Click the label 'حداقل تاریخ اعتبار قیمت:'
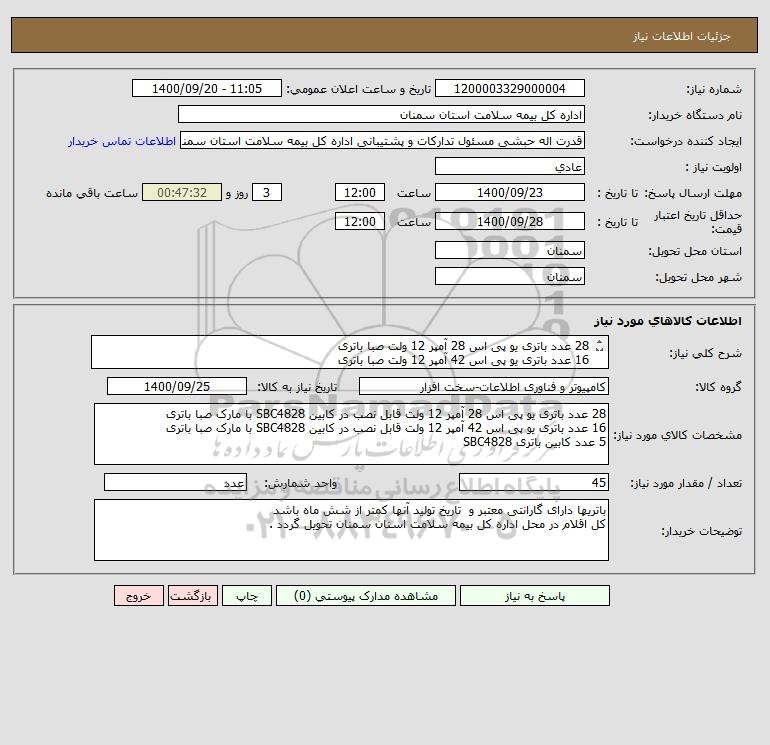 click(x=697, y=222)
